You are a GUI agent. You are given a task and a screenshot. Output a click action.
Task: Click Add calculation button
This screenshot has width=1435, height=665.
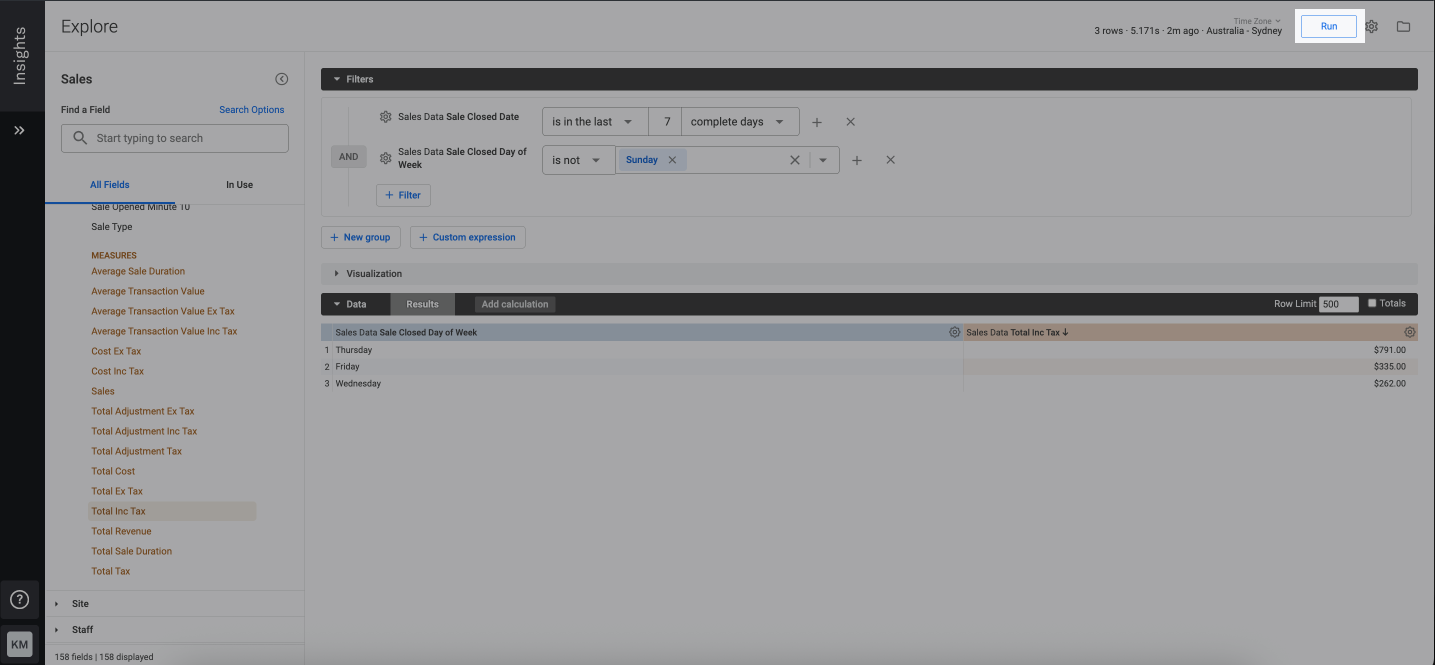tap(515, 304)
